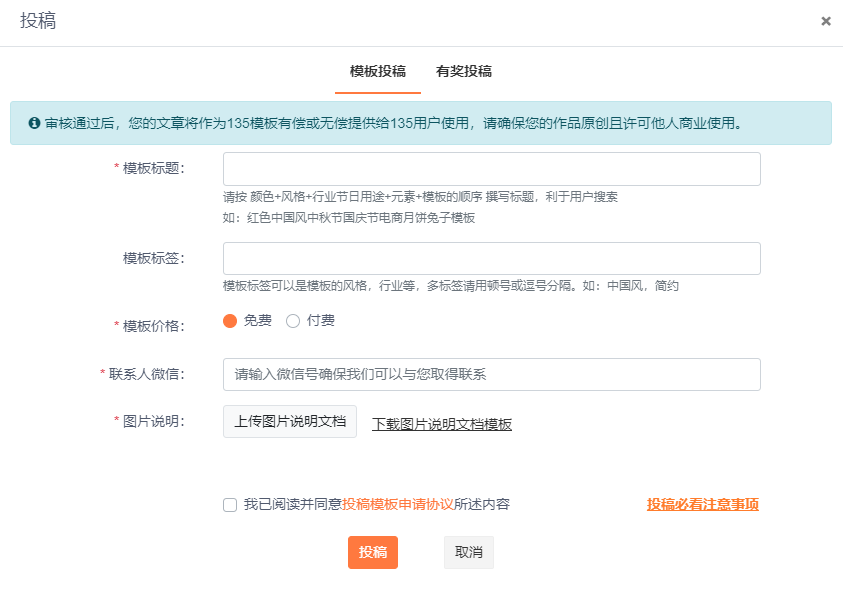Image resolution: width=843 pixels, height=596 pixels.
Task: Click the 图片说明 field label
Action: coord(153,421)
